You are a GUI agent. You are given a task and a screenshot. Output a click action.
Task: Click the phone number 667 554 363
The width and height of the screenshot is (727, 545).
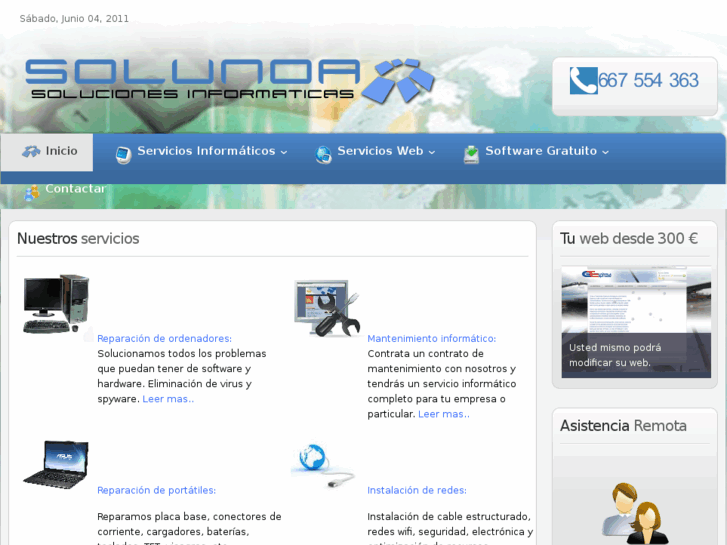pos(648,80)
